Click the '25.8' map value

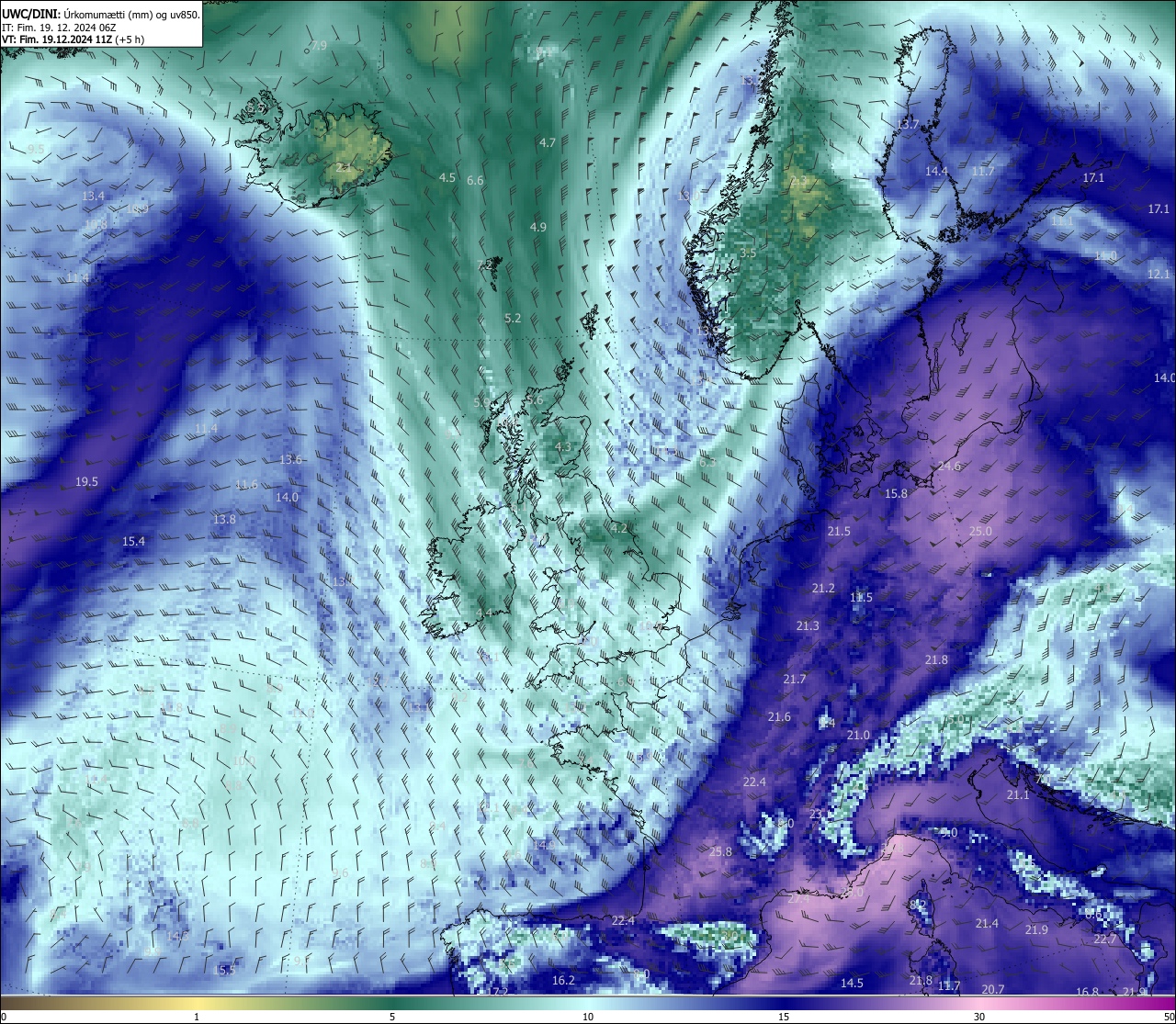click(721, 852)
